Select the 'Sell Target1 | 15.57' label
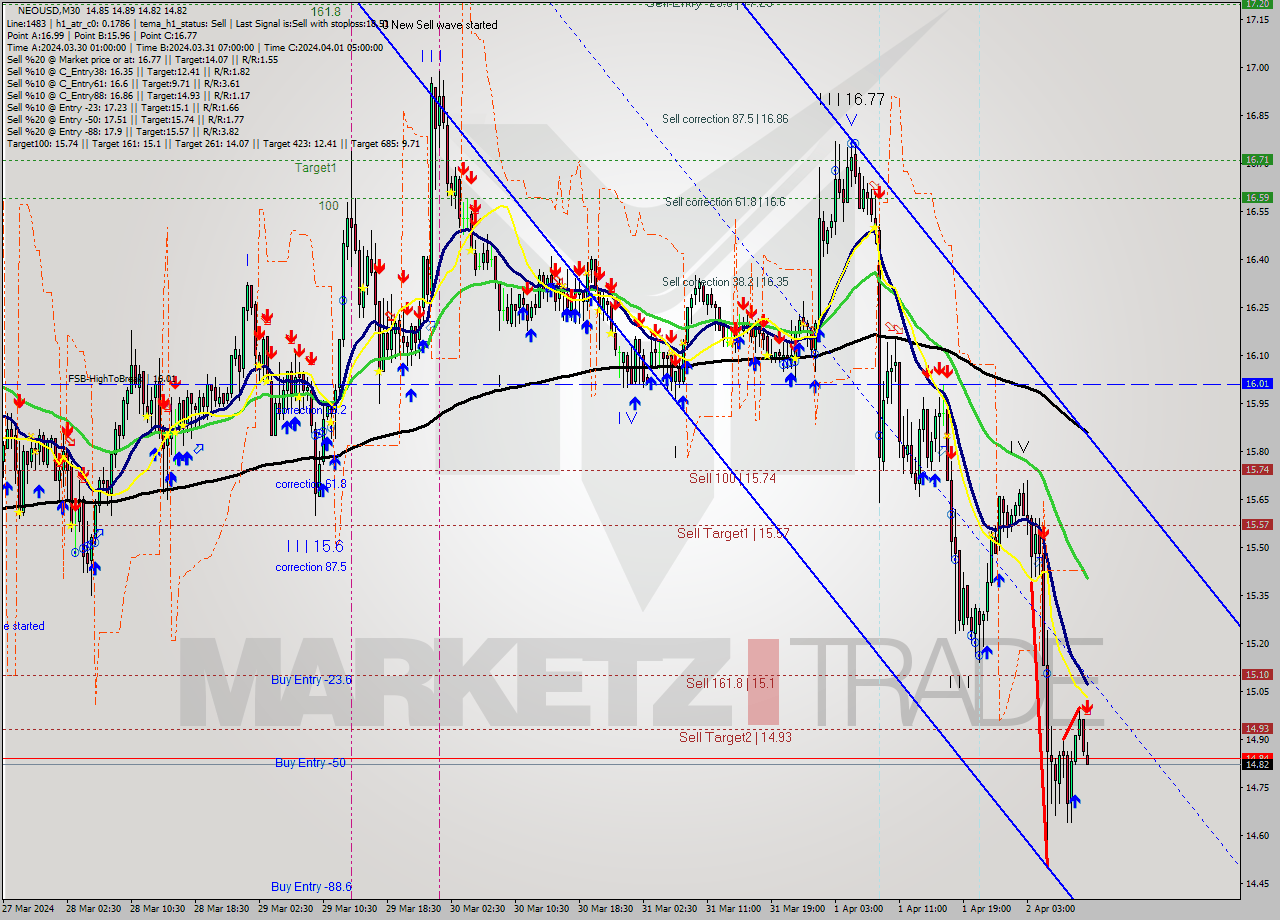The height and width of the screenshot is (920, 1280). (733, 533)
